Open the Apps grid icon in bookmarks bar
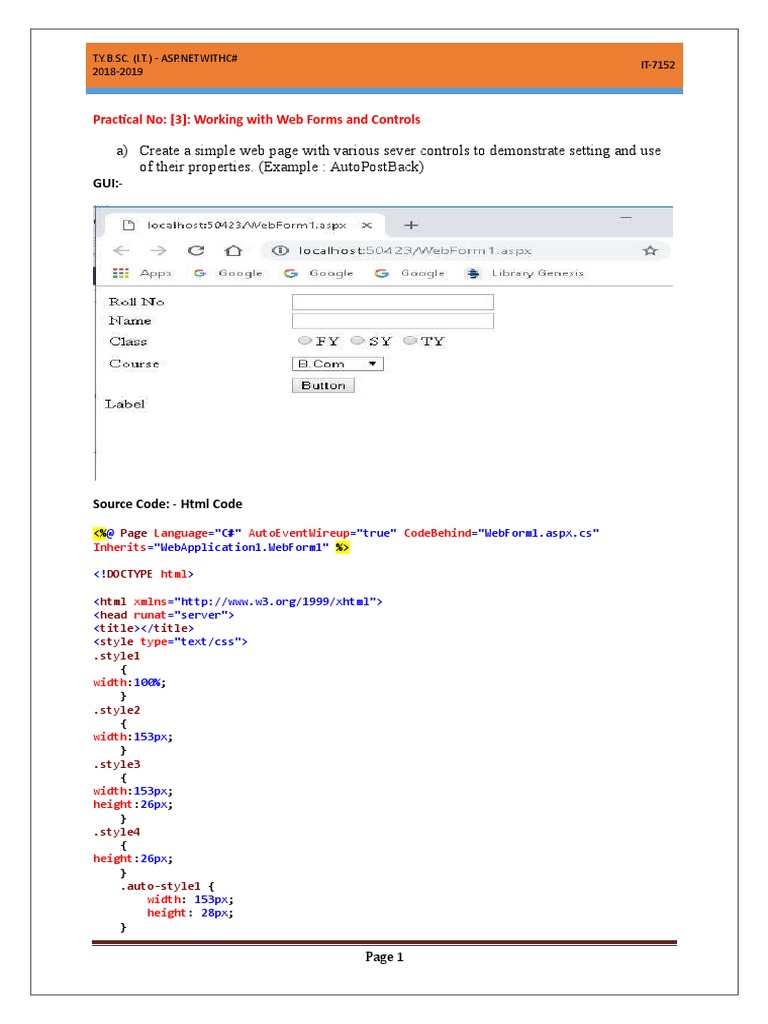Screen dimensions: 768x1024 [x=121, y=273]
